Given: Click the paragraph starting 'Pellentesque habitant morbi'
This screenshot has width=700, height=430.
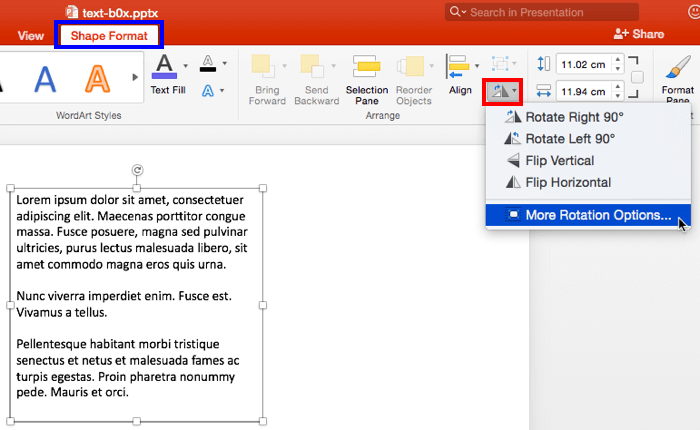Looking at the screenshot, I should pos(128,368).
